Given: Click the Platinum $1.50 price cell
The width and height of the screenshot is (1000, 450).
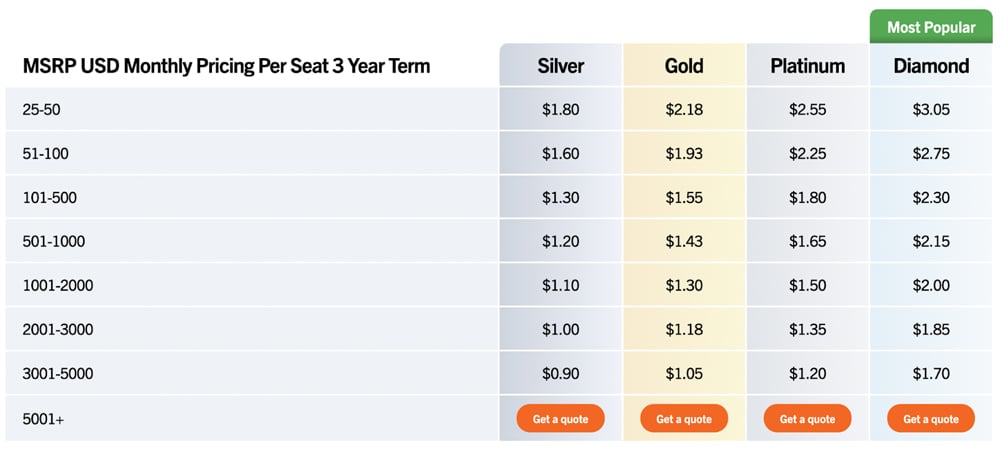Looking at the screenshot, I should 807,286.
